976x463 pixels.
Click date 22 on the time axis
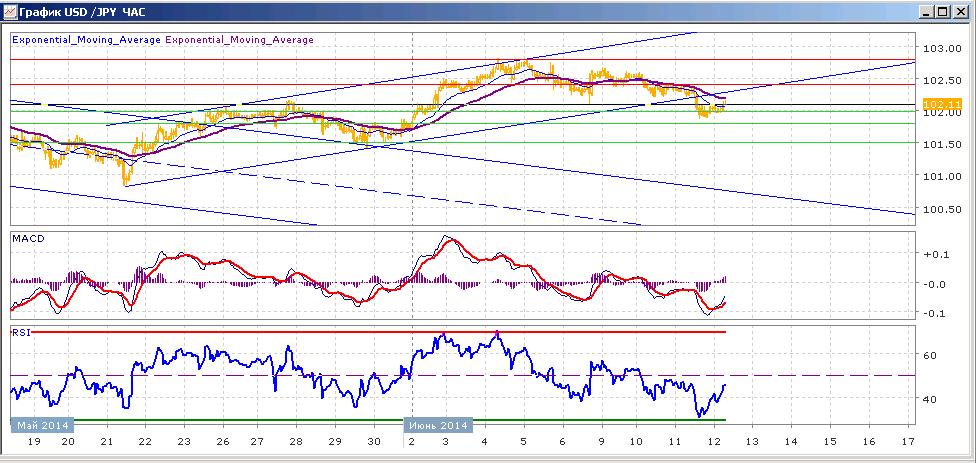coord(144,441)
